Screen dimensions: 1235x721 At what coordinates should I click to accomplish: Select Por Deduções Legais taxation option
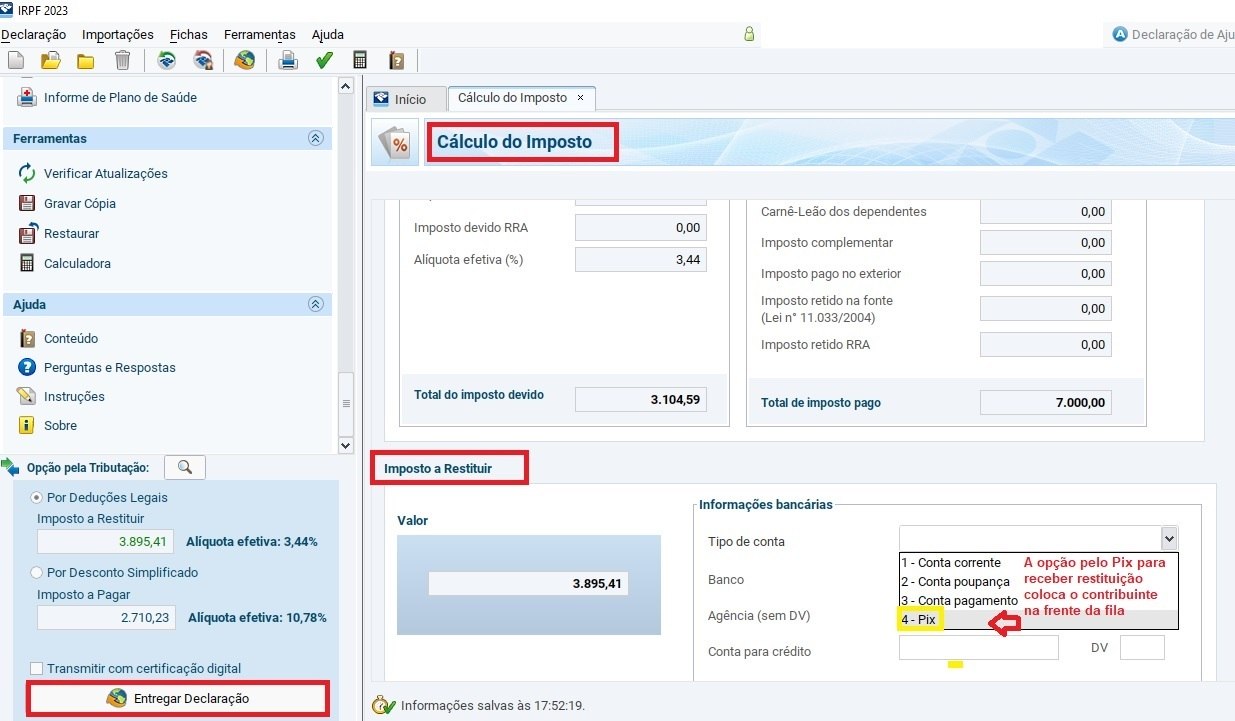(37, 497)
